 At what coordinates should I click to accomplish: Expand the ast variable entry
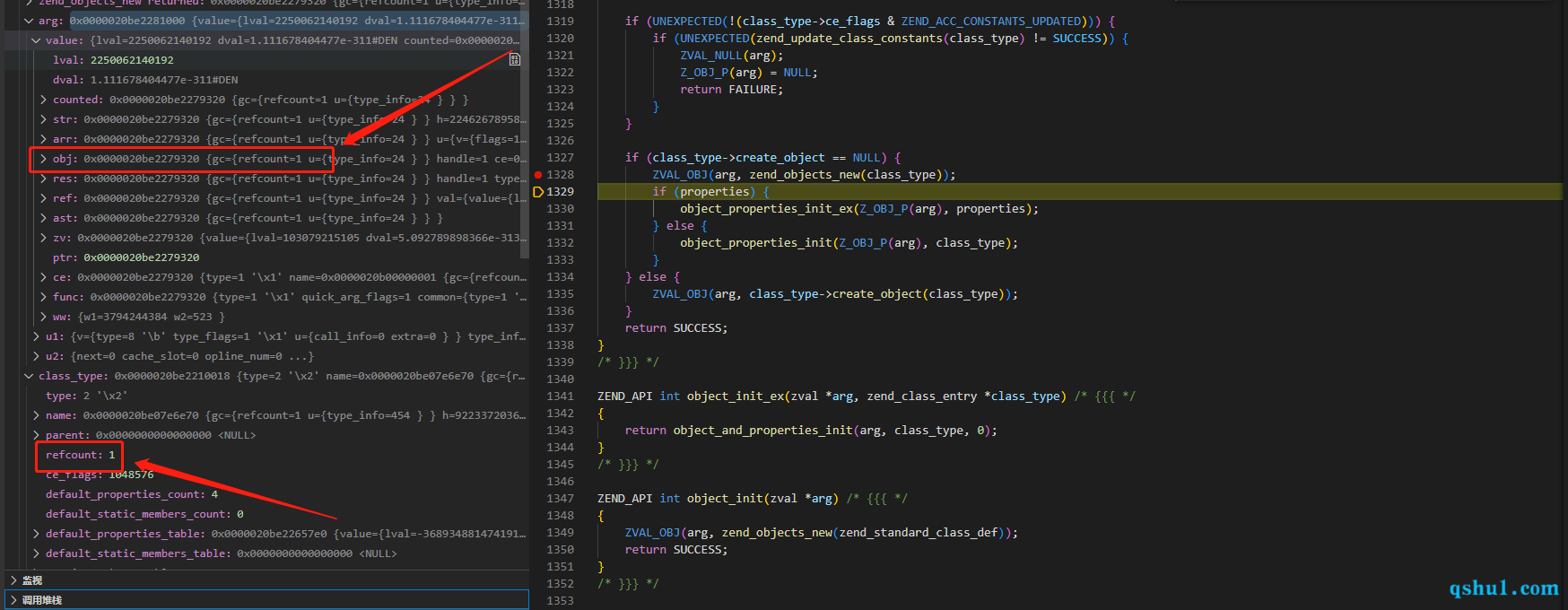tap(43, 218)
